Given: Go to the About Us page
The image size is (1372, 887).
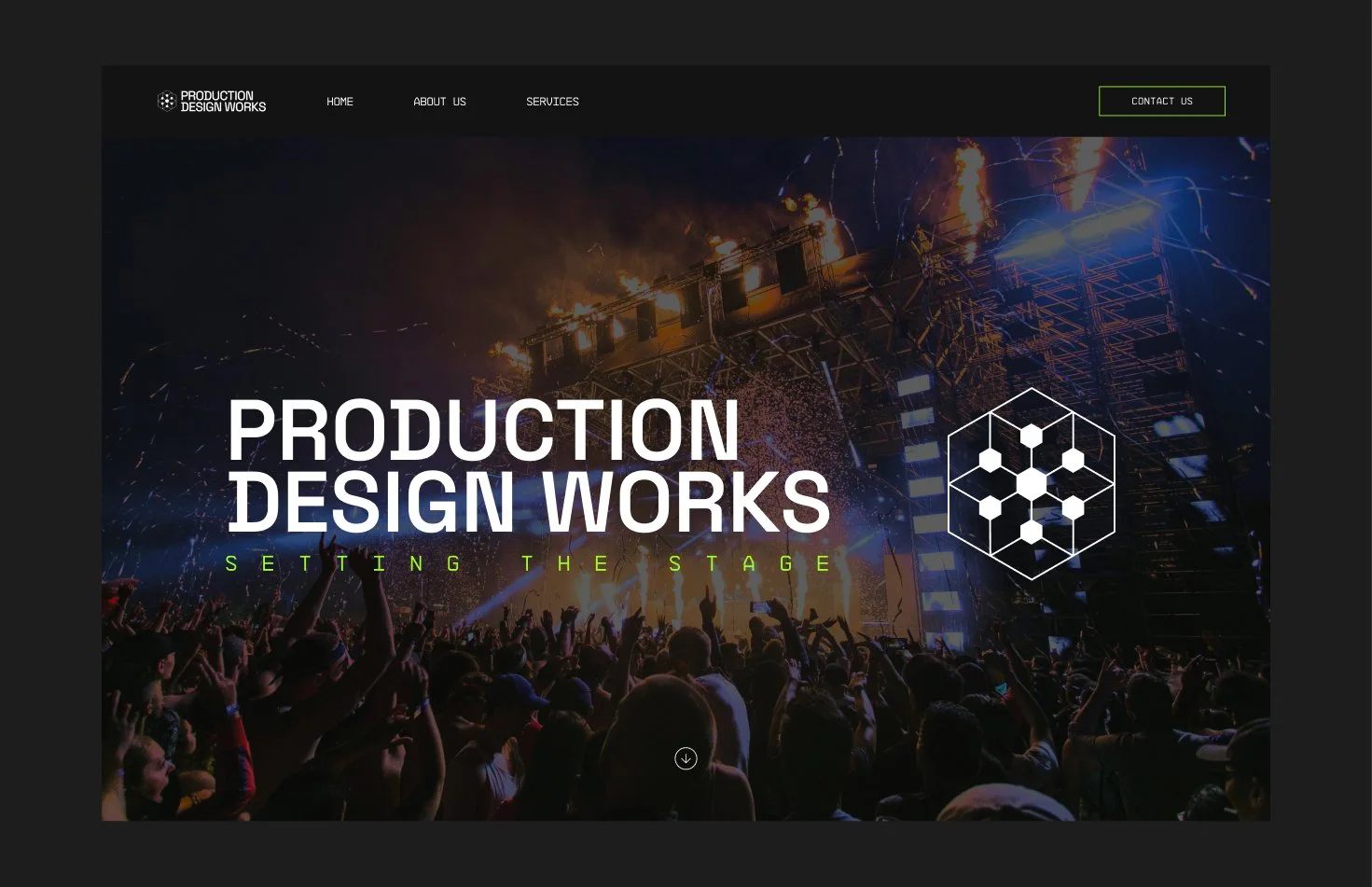Looking at the screenshot, I should point(439,102).
